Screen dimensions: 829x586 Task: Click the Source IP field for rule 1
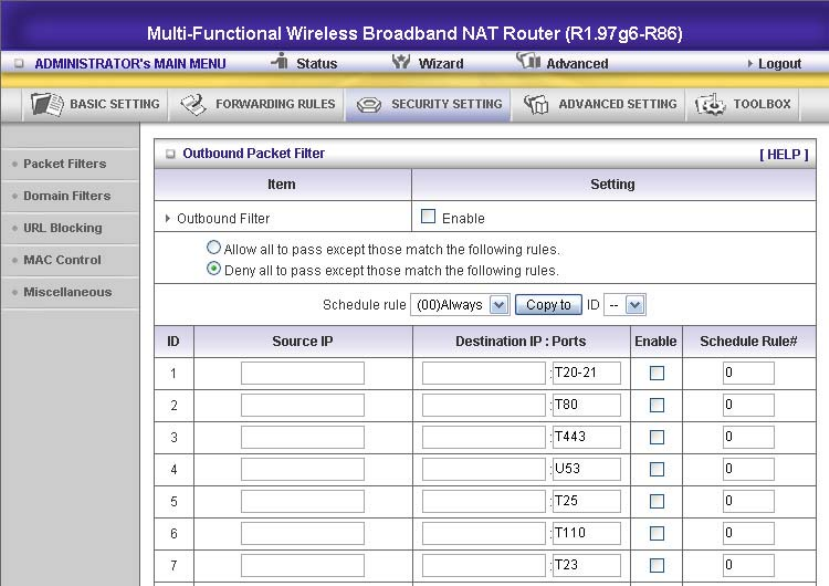pyautogui.click(x=302, y=373)
